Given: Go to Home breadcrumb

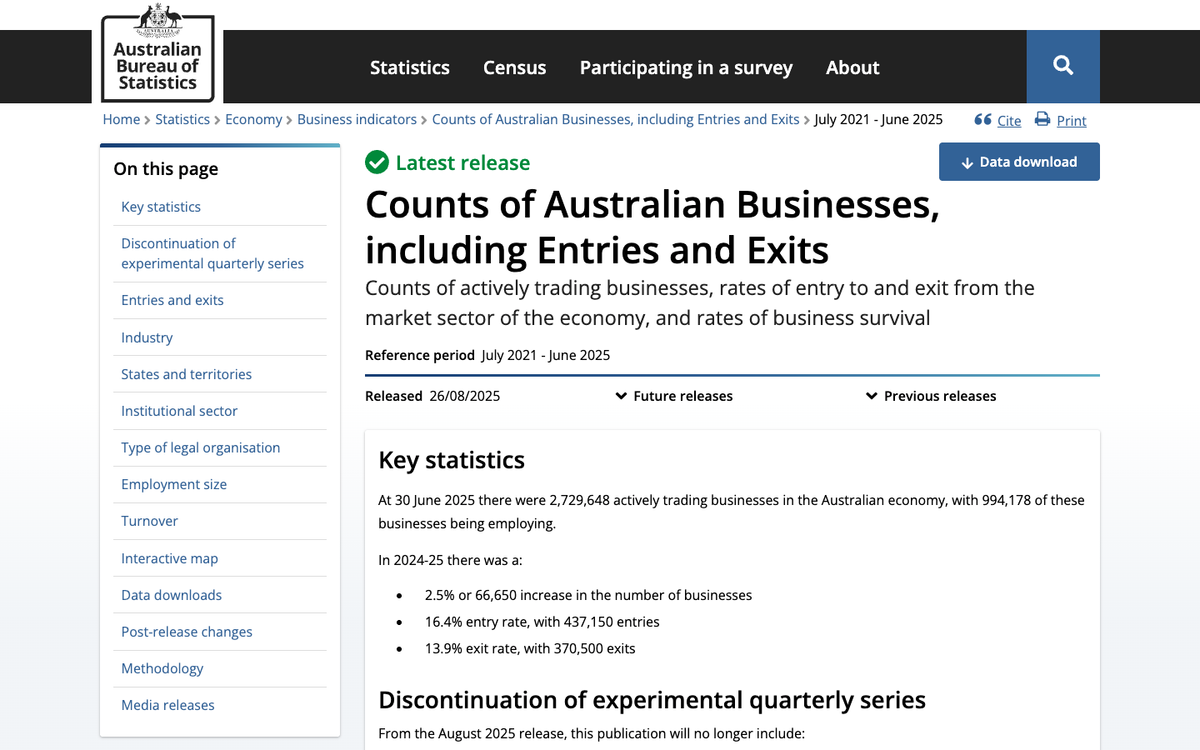Looking at the screenshot, I should [x=122, y=119].
